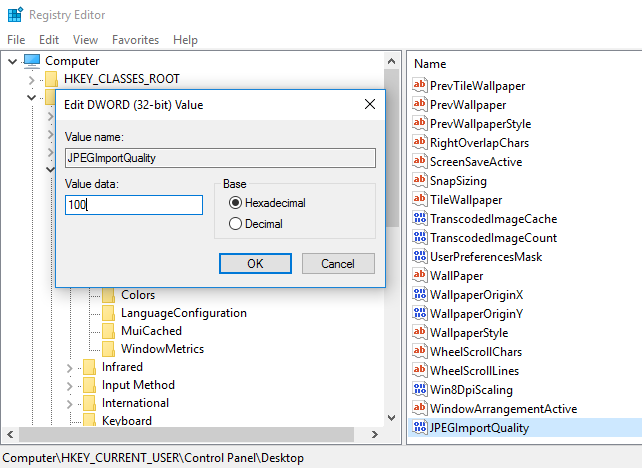Collapse the key below HKEY_CLASSES_ROOT
The height and width of the screenshot is (468, 642).
32,97
